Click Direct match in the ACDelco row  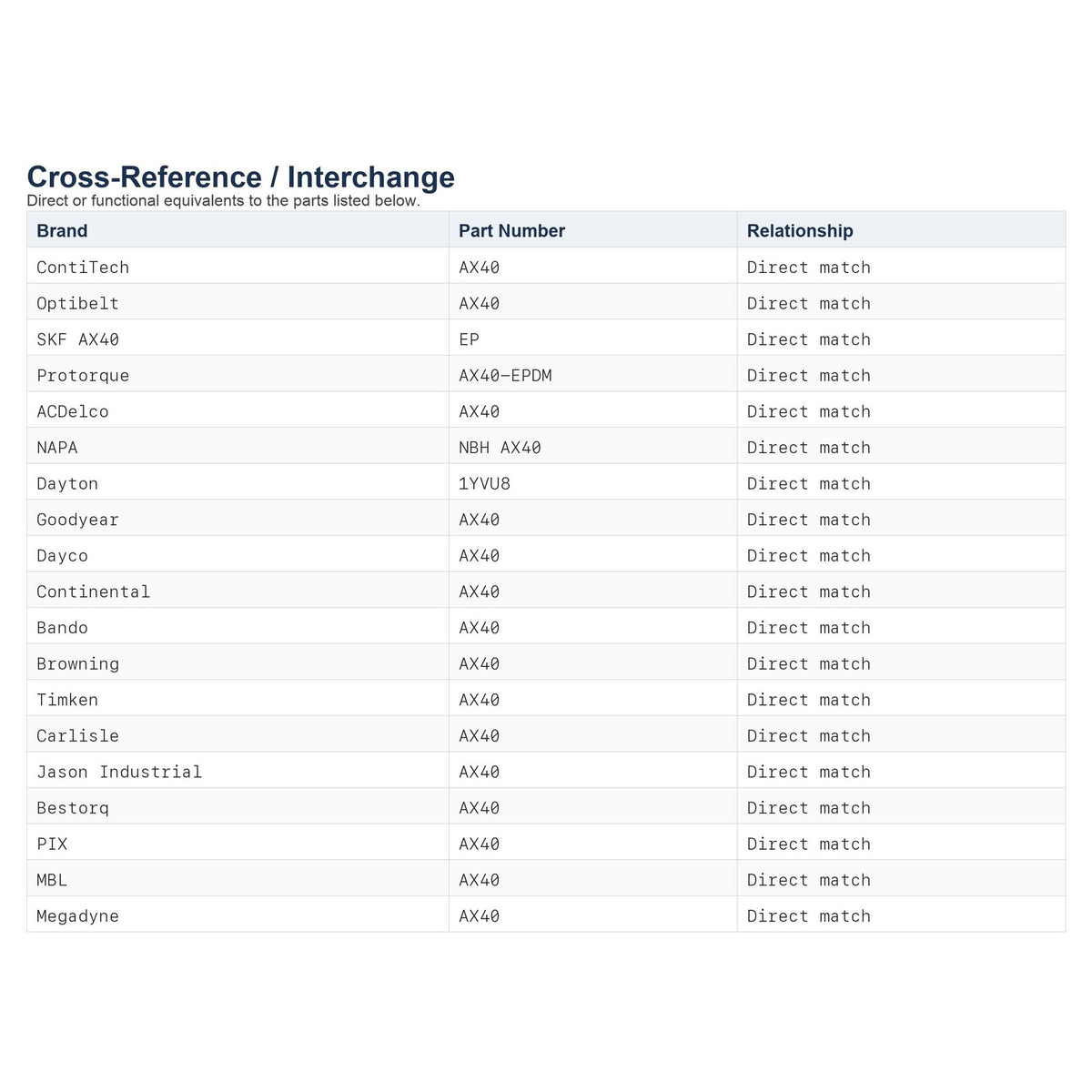coord(809,412)
